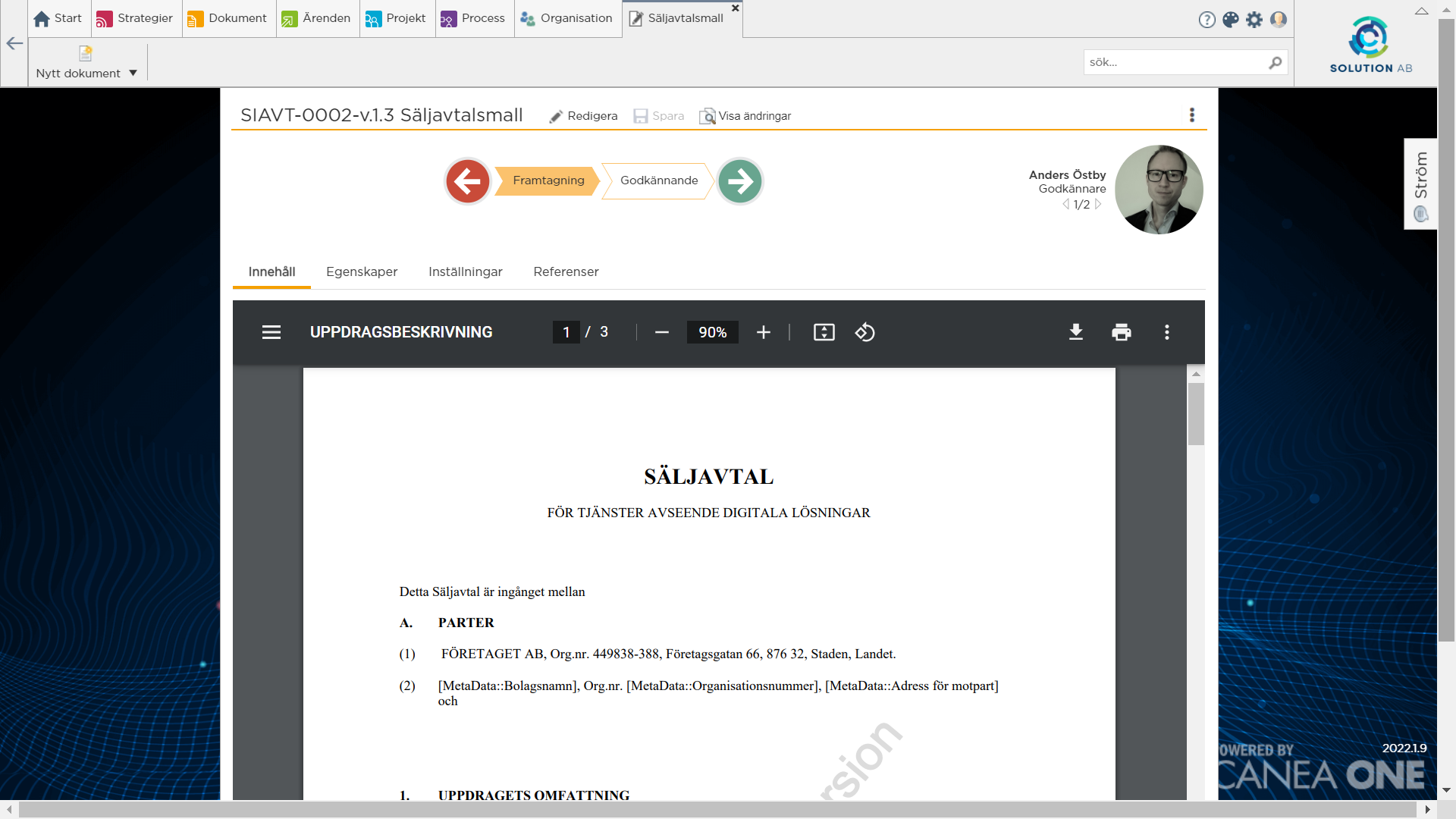The image size is (1456, 819).
Task: Zoom in the PDF with the plus
Action: (763, 332)
